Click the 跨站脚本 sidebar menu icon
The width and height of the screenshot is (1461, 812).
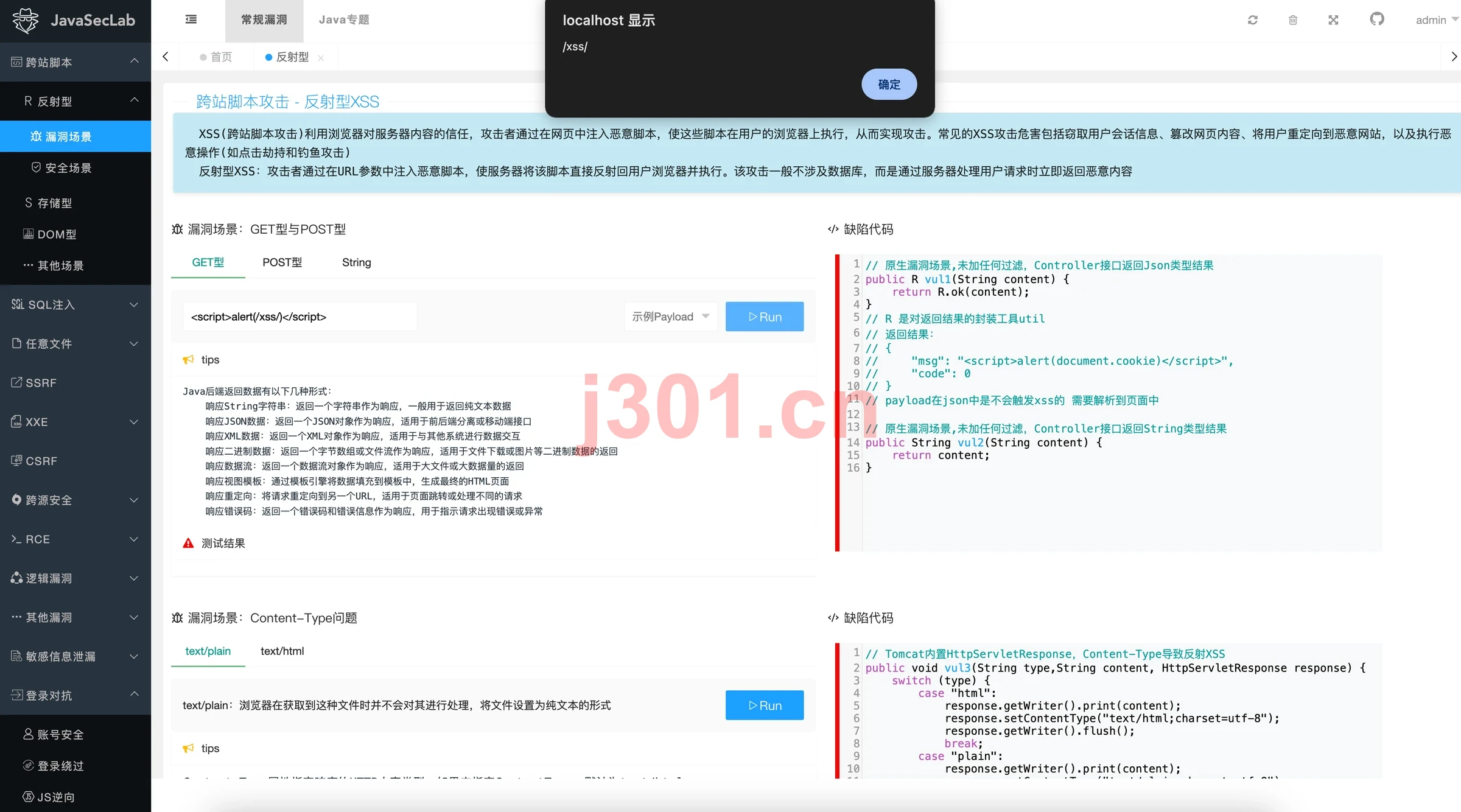16,62
